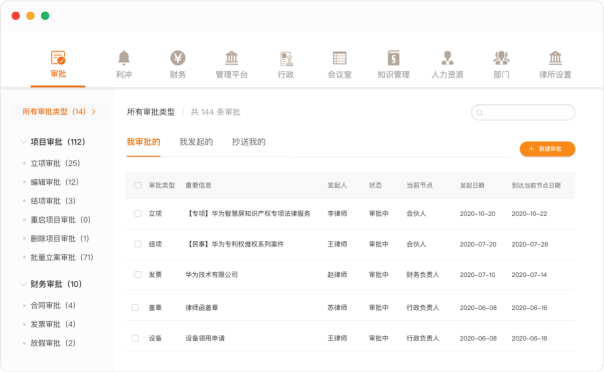
Task: Check the 设备 设备领用申请 row checkbox
Action: coord(135,338)
